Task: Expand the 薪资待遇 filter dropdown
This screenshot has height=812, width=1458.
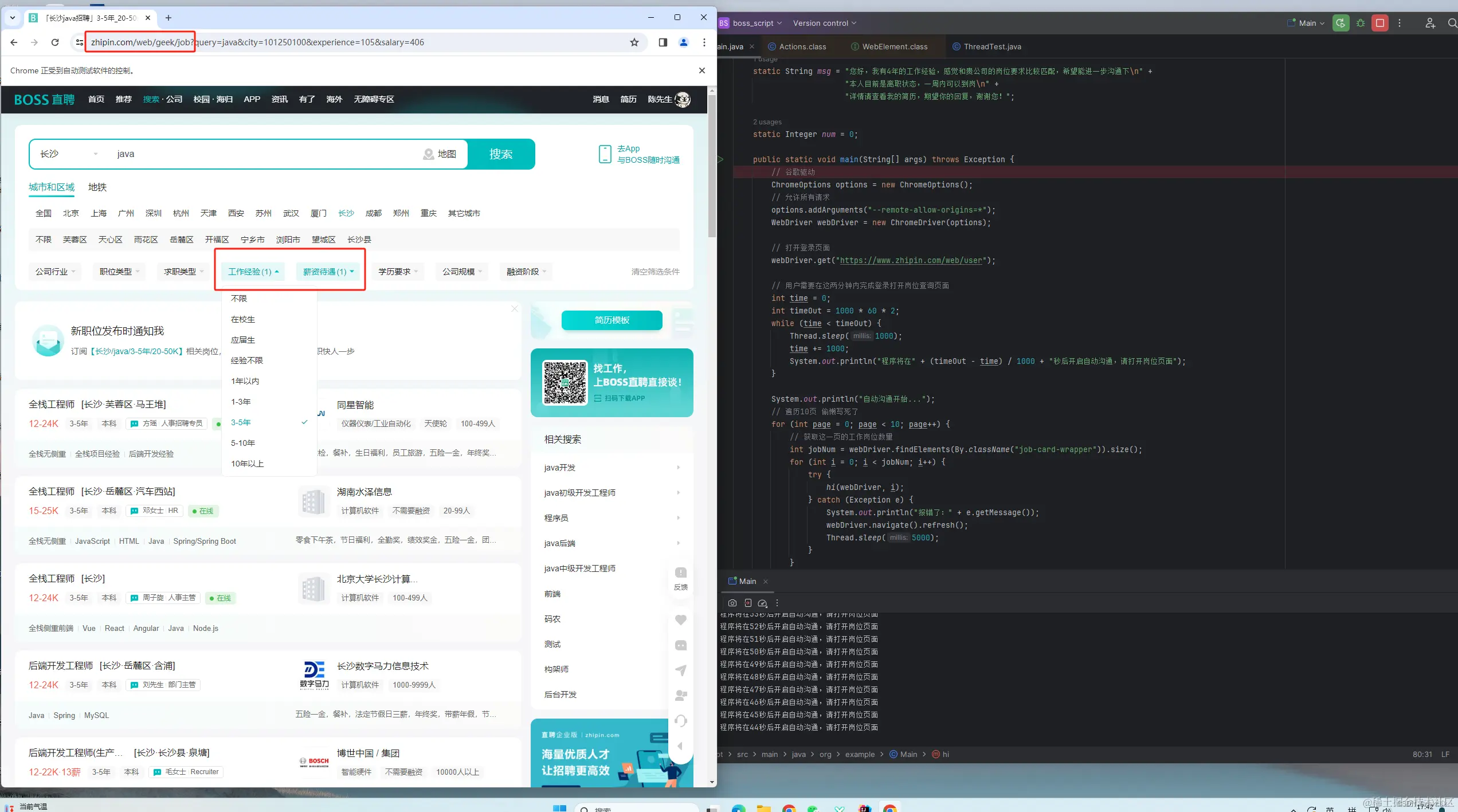Action: coord(328,272)
